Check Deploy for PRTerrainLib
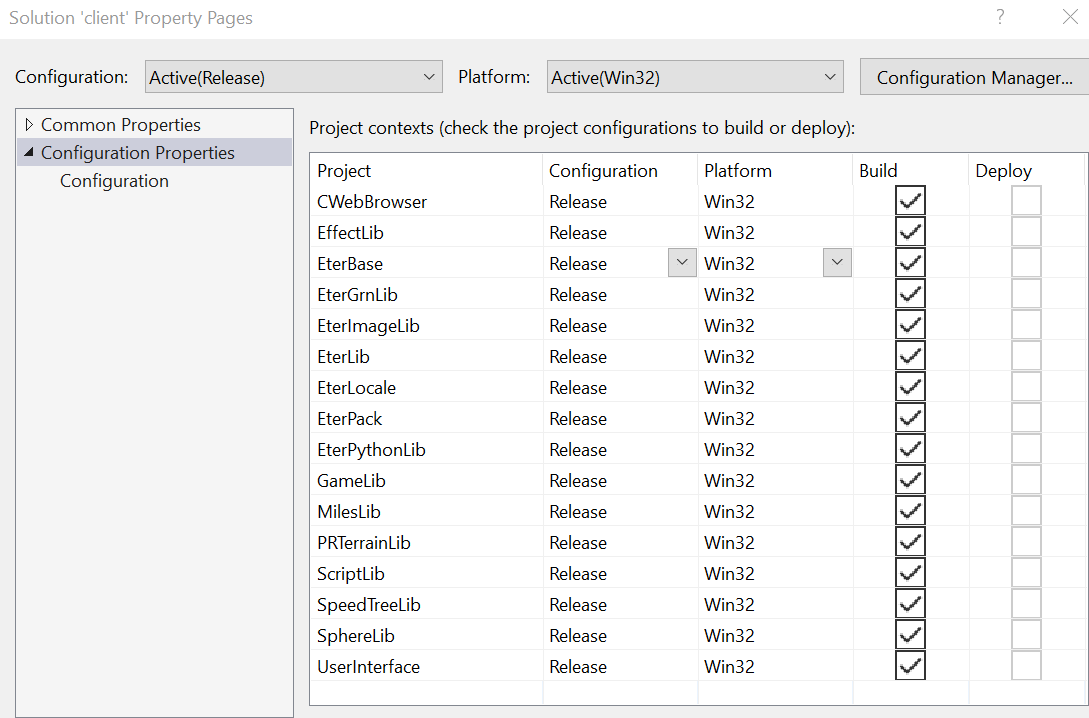The image size is (1089, 718). (1026, 542)
